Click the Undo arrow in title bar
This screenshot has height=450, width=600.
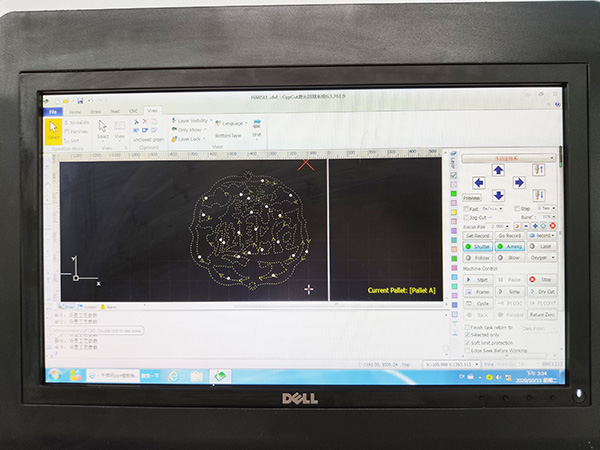[x=91, y=101]
